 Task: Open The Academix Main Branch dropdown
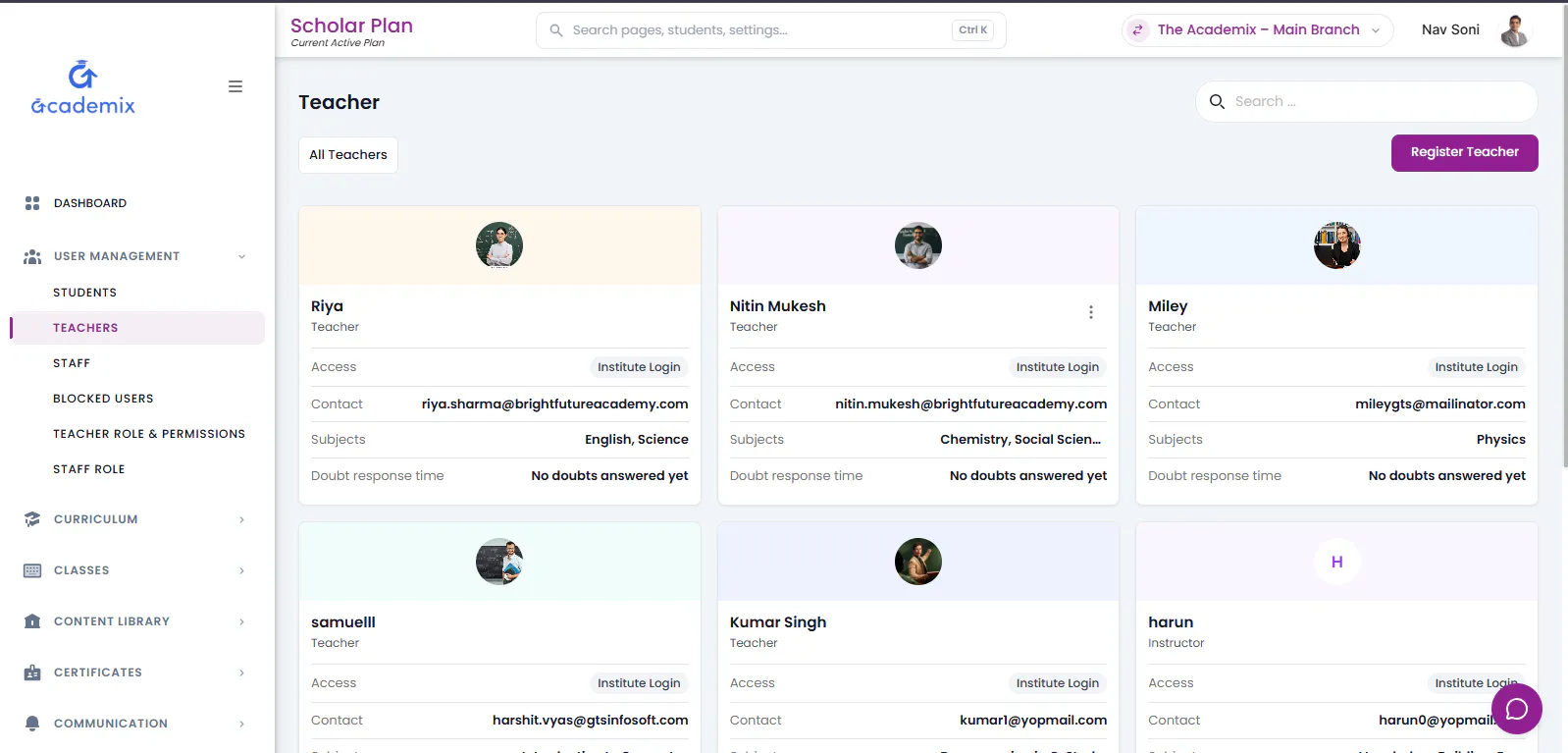[x=1257, y=30]
